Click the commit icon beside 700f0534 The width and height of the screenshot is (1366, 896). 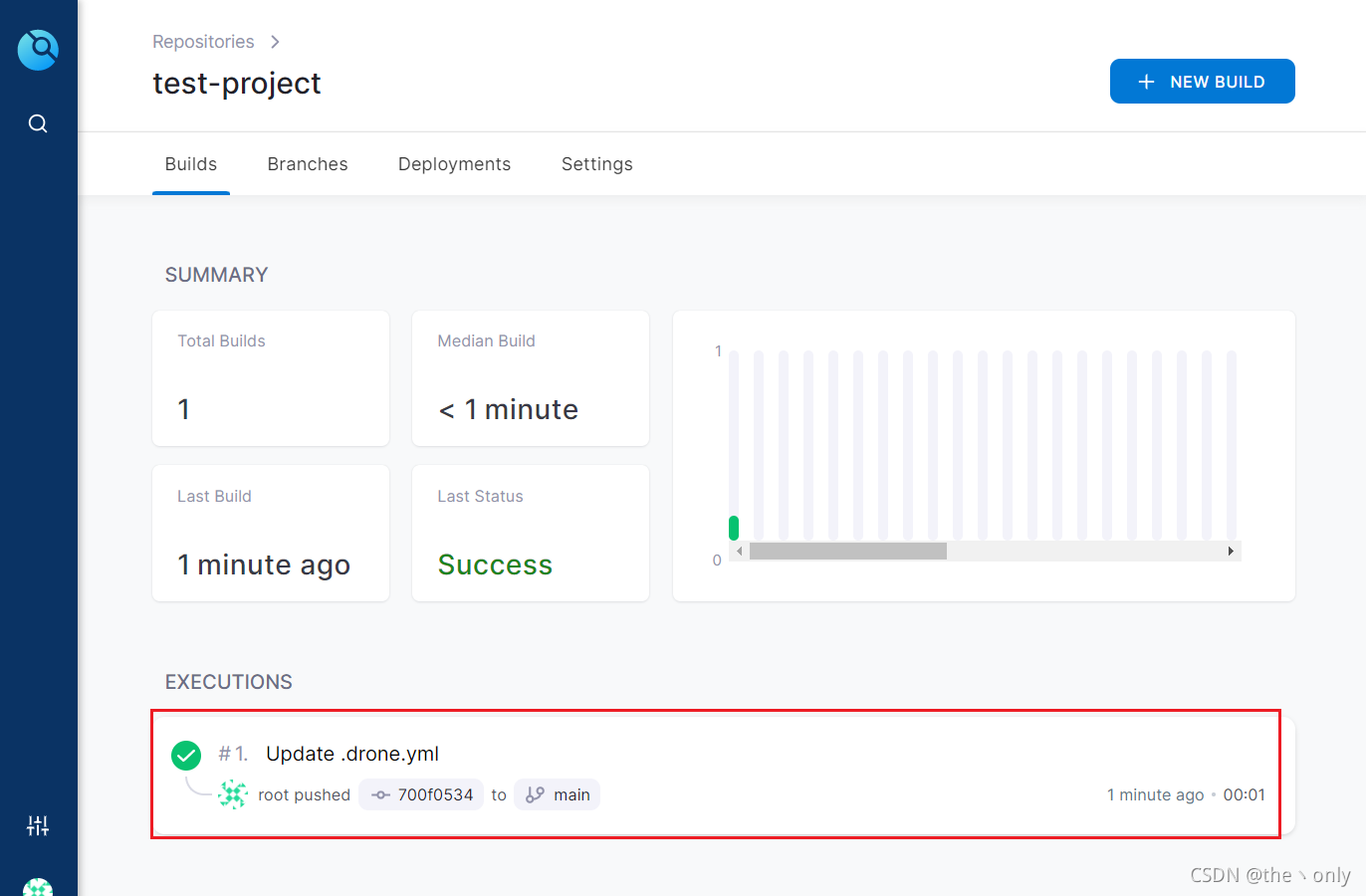[380, 794]
